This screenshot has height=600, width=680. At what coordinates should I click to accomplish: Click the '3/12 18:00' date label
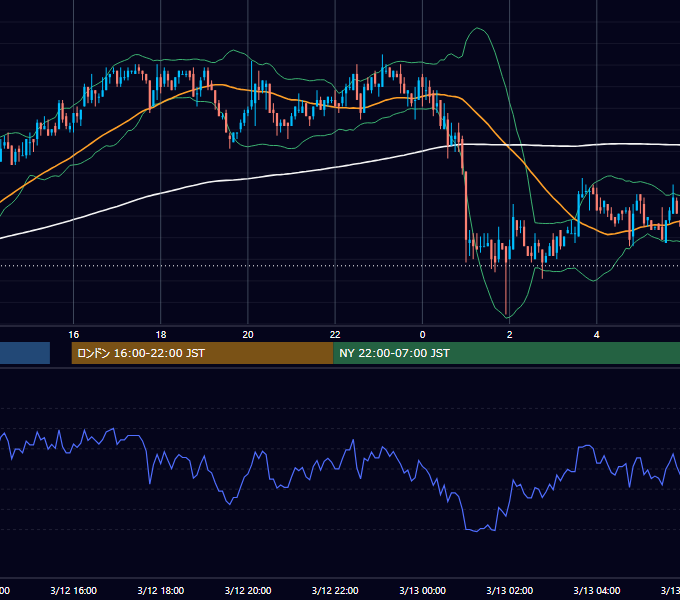pos(161,590)
